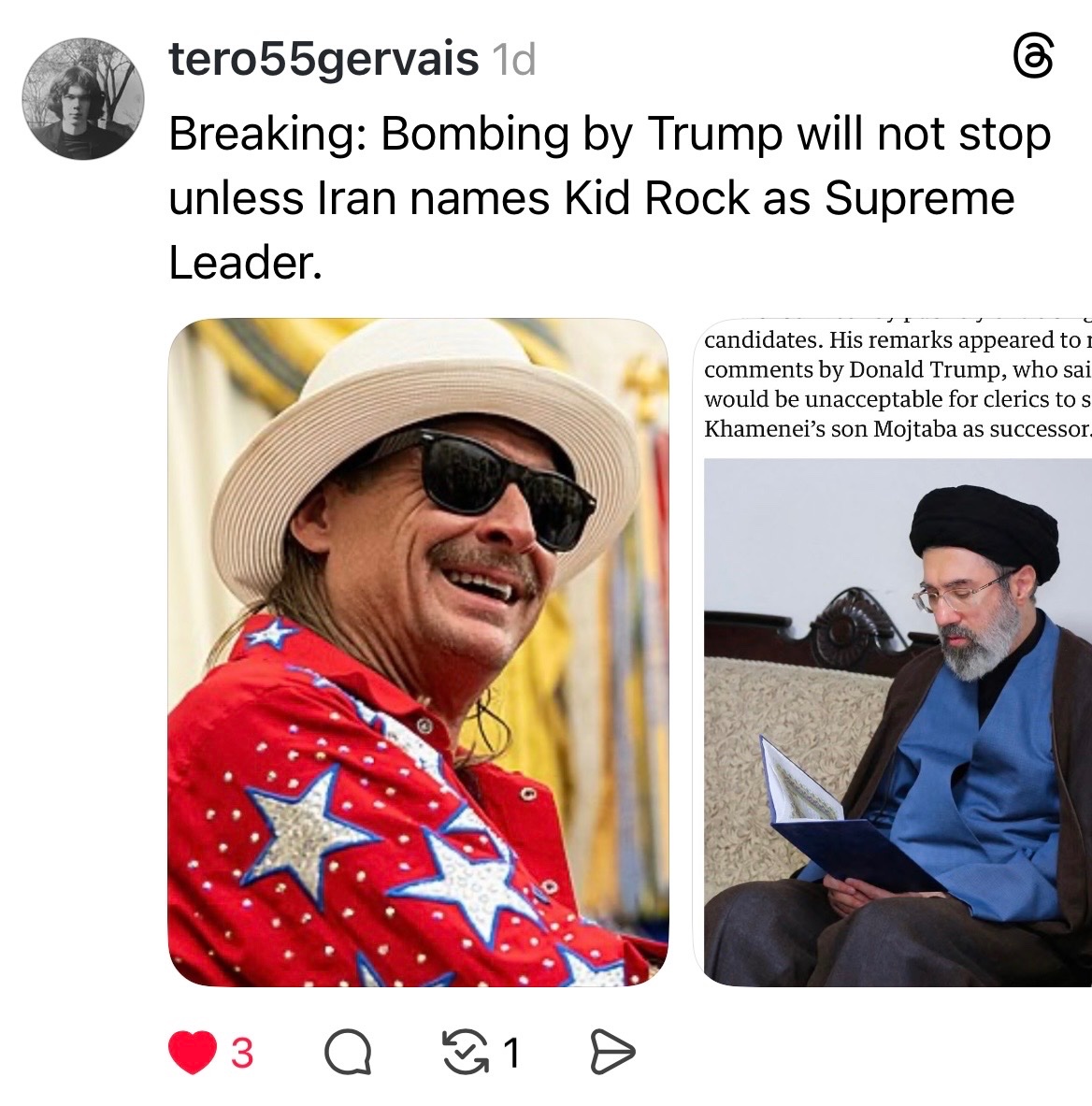
Task: Open tero55gervais profile avatar
Action: (83, 99)
